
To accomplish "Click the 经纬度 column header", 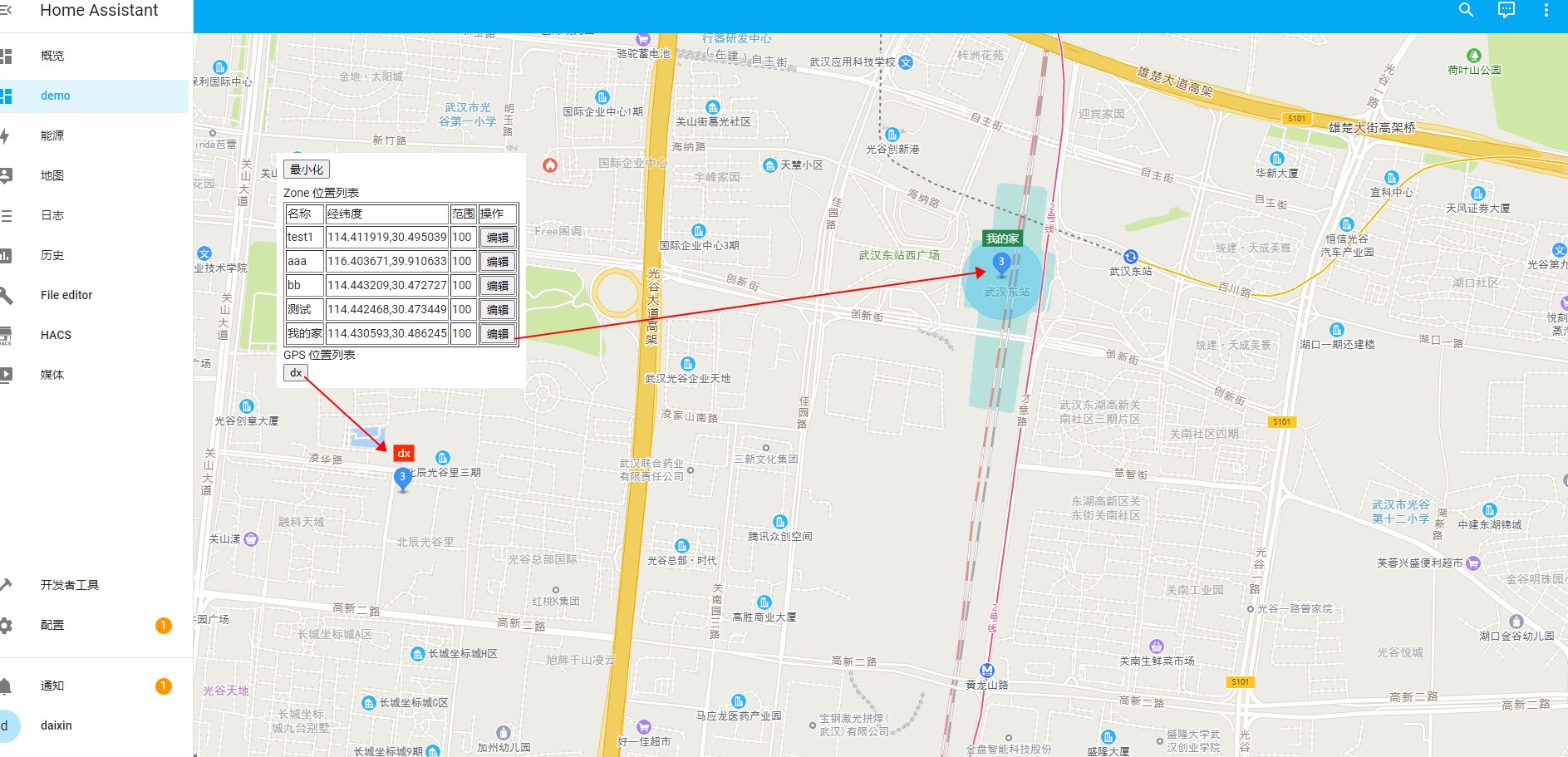I will click(386, 214).
